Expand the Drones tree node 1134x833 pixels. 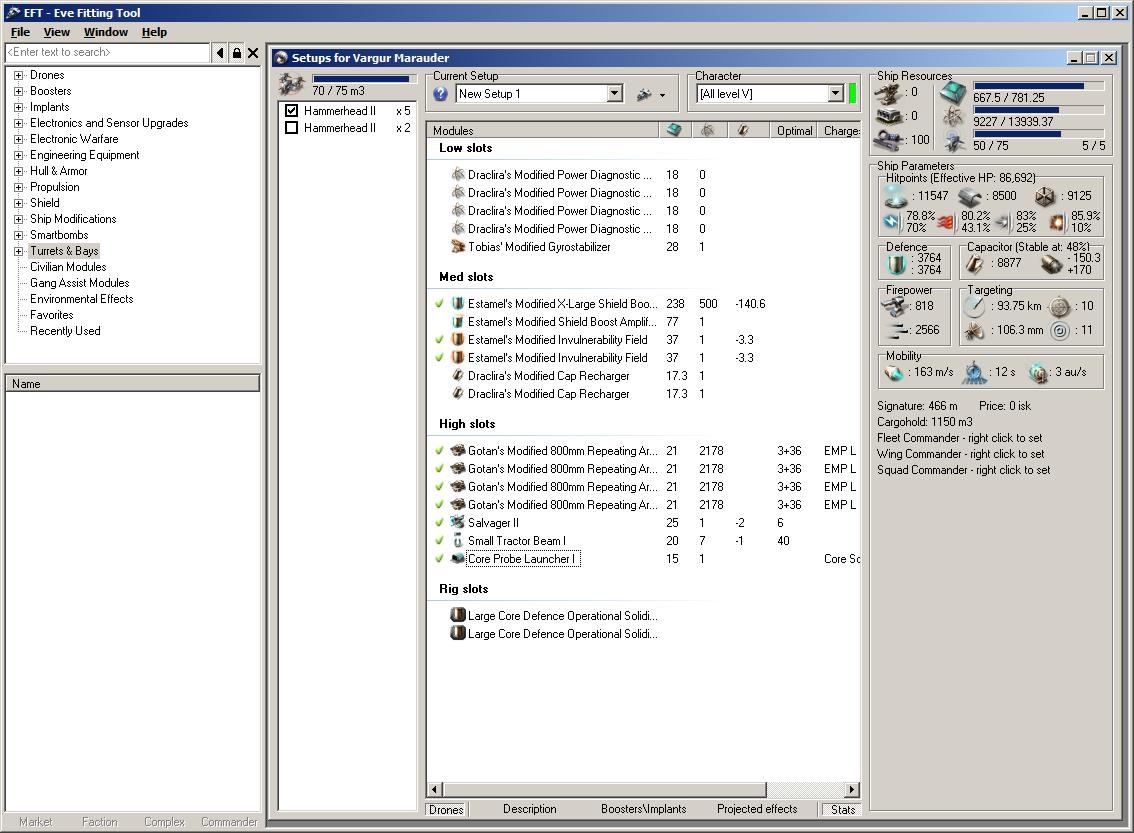click(19, 75)
